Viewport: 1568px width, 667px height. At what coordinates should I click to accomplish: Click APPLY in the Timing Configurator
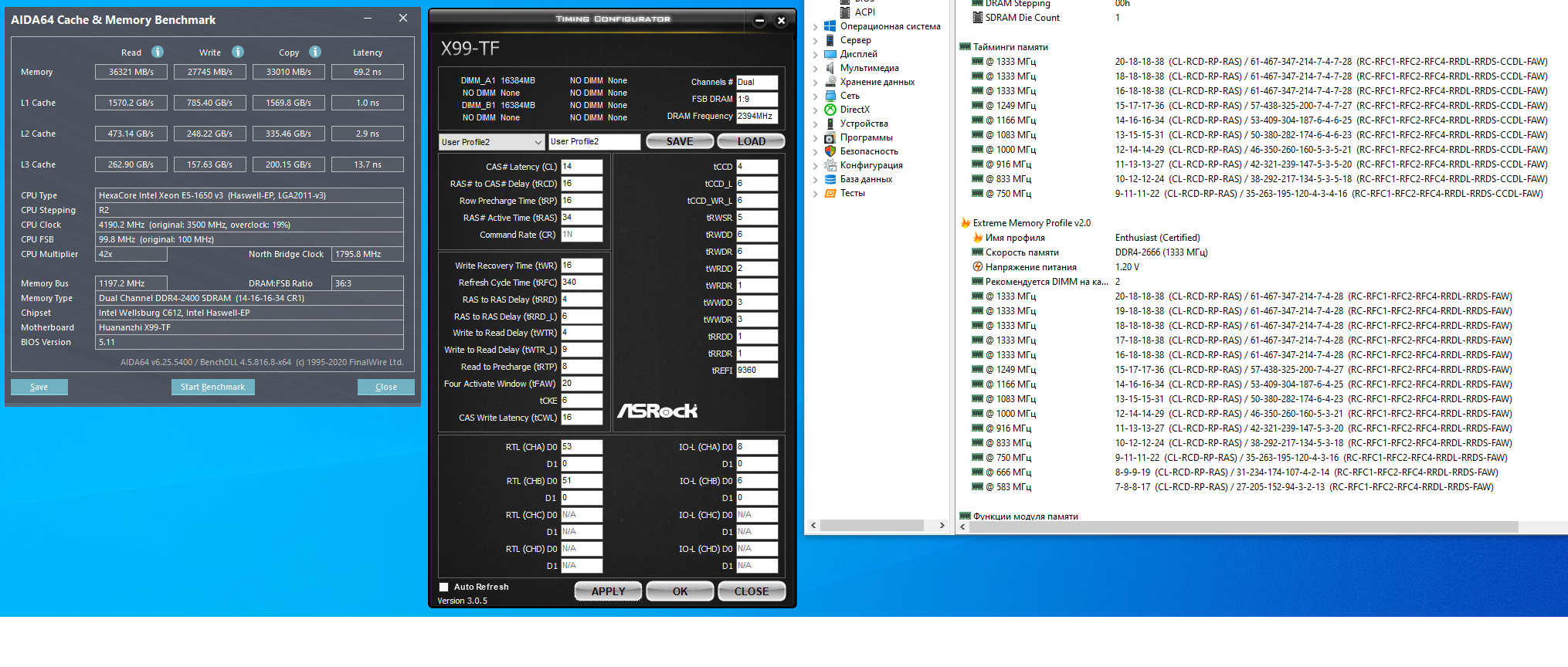click(608, 591)
